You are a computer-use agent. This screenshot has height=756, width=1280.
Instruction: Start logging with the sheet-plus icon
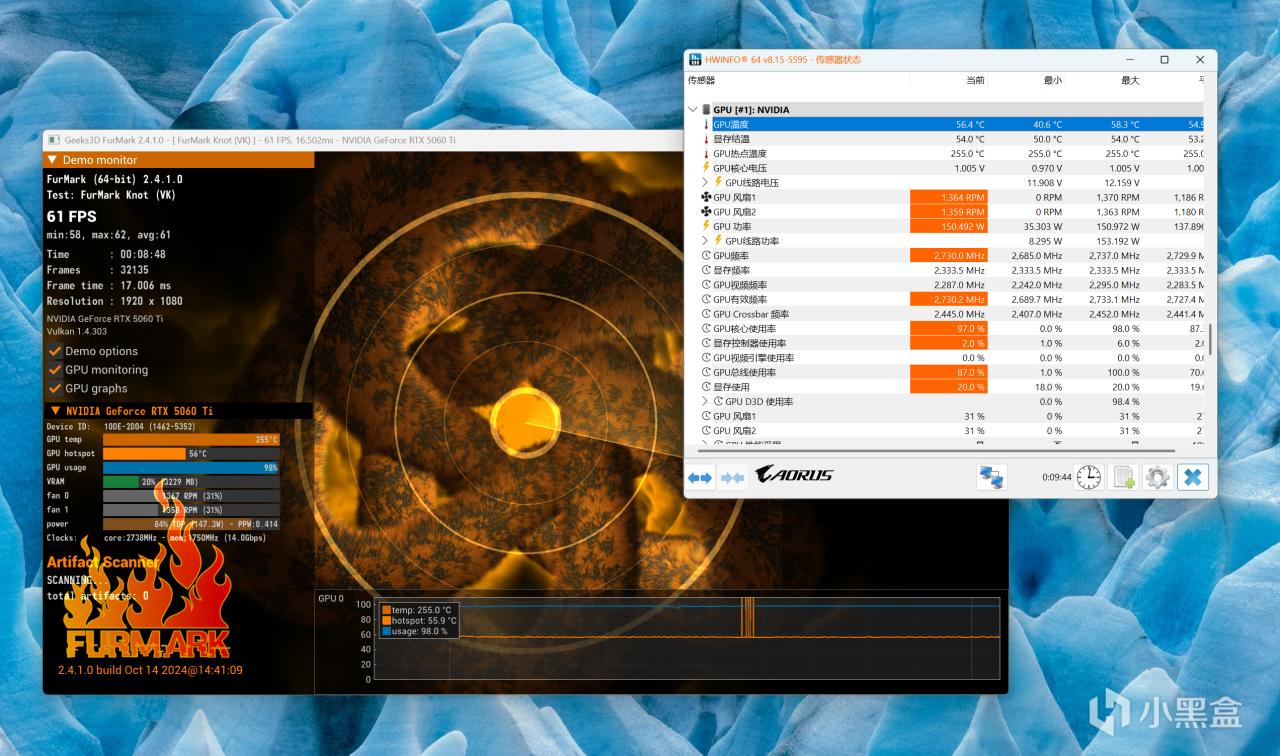[x=1123, y=477]
